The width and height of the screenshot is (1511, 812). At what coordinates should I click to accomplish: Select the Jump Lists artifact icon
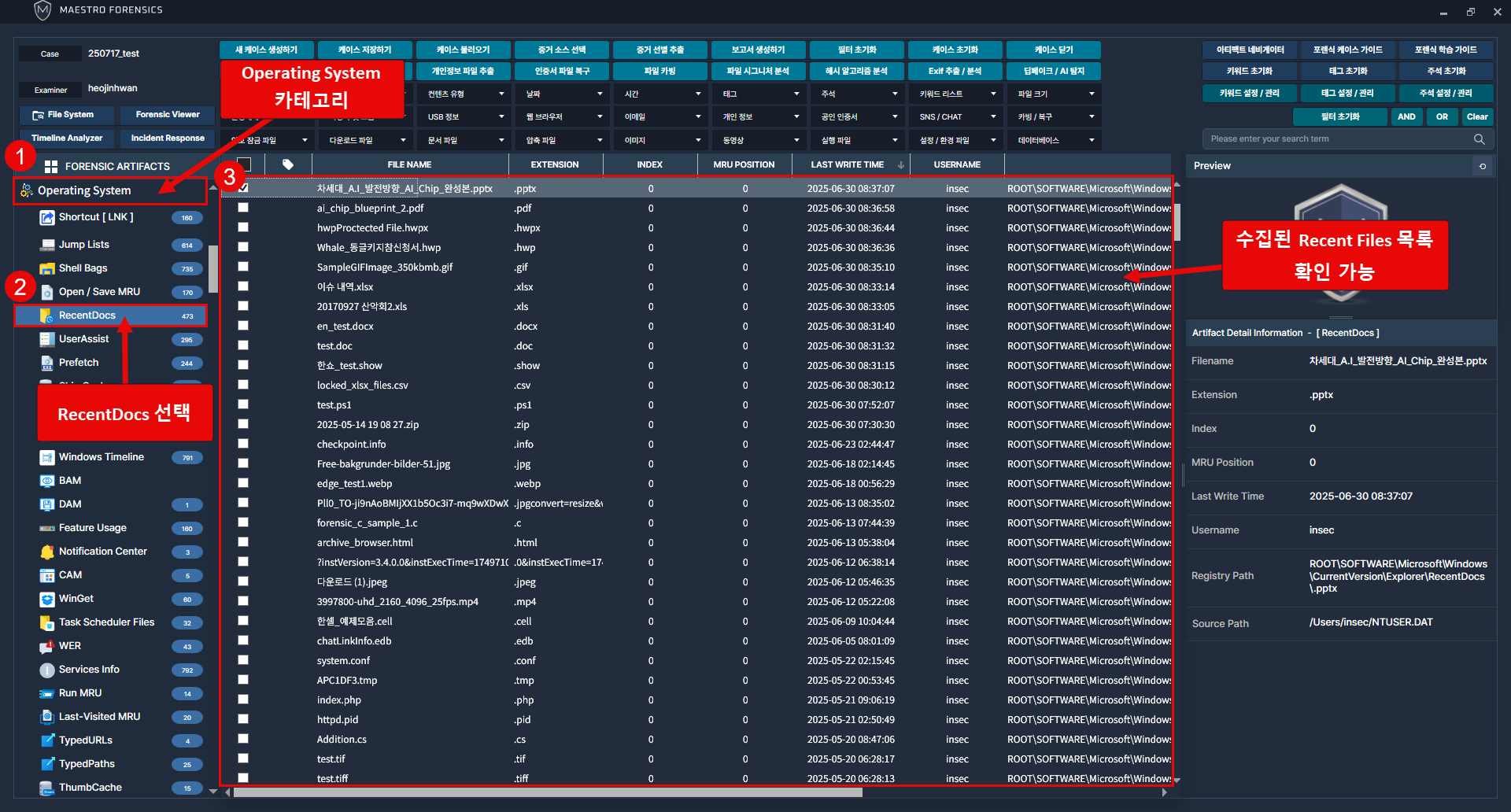[47, 245]
